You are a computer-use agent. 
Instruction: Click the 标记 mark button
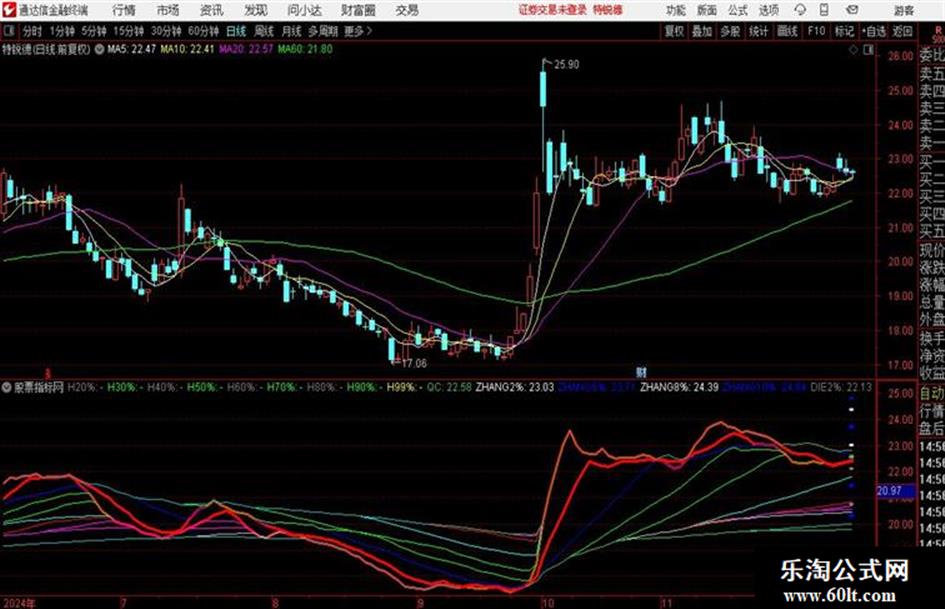pyautogui.click(x=844, y=31)
